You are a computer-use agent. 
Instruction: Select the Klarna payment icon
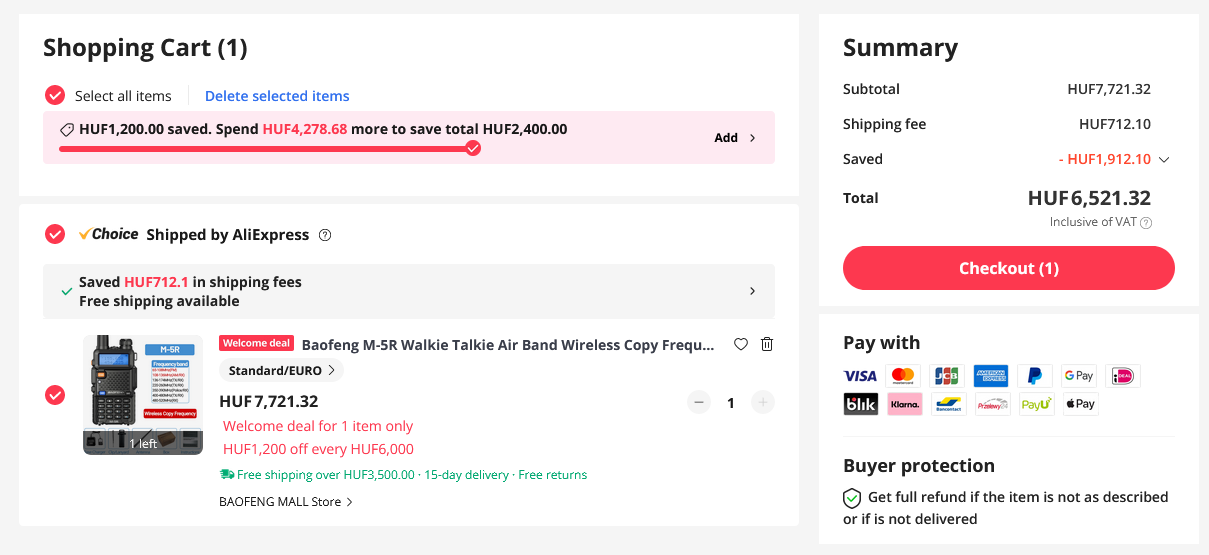[x=904, y=404]
